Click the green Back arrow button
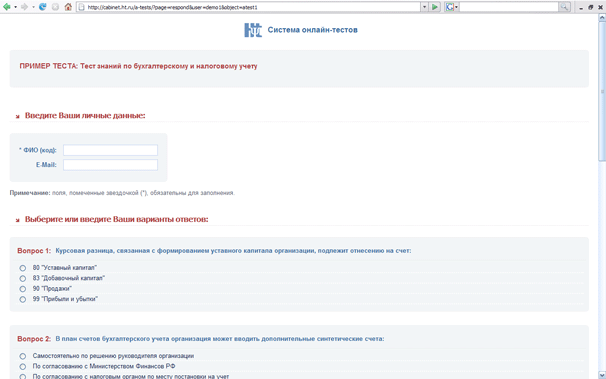Viewport: 606px width, 379px height. coord(7,7)
